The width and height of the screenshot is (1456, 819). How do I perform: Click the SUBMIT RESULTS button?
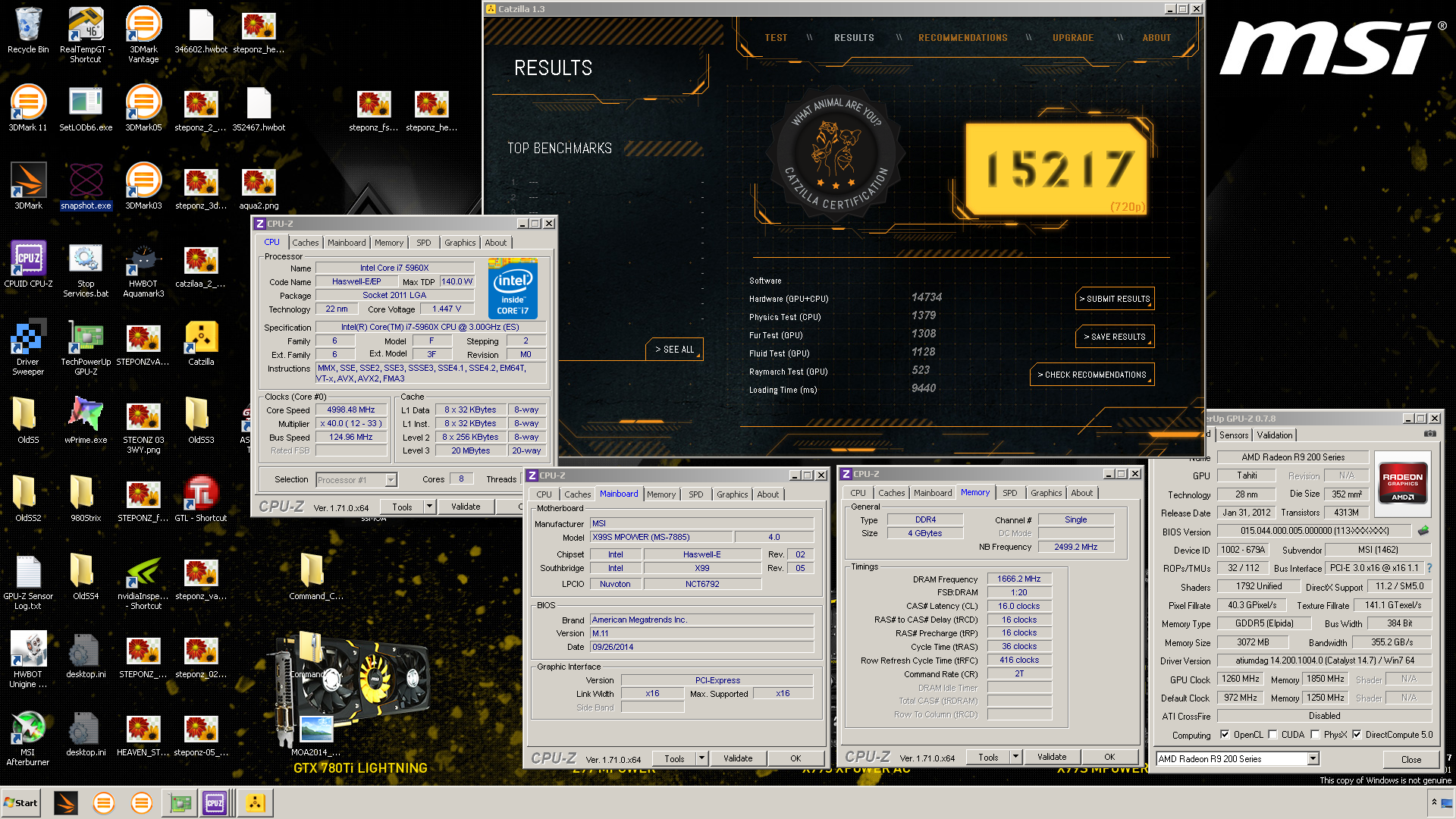[1115, 299]
